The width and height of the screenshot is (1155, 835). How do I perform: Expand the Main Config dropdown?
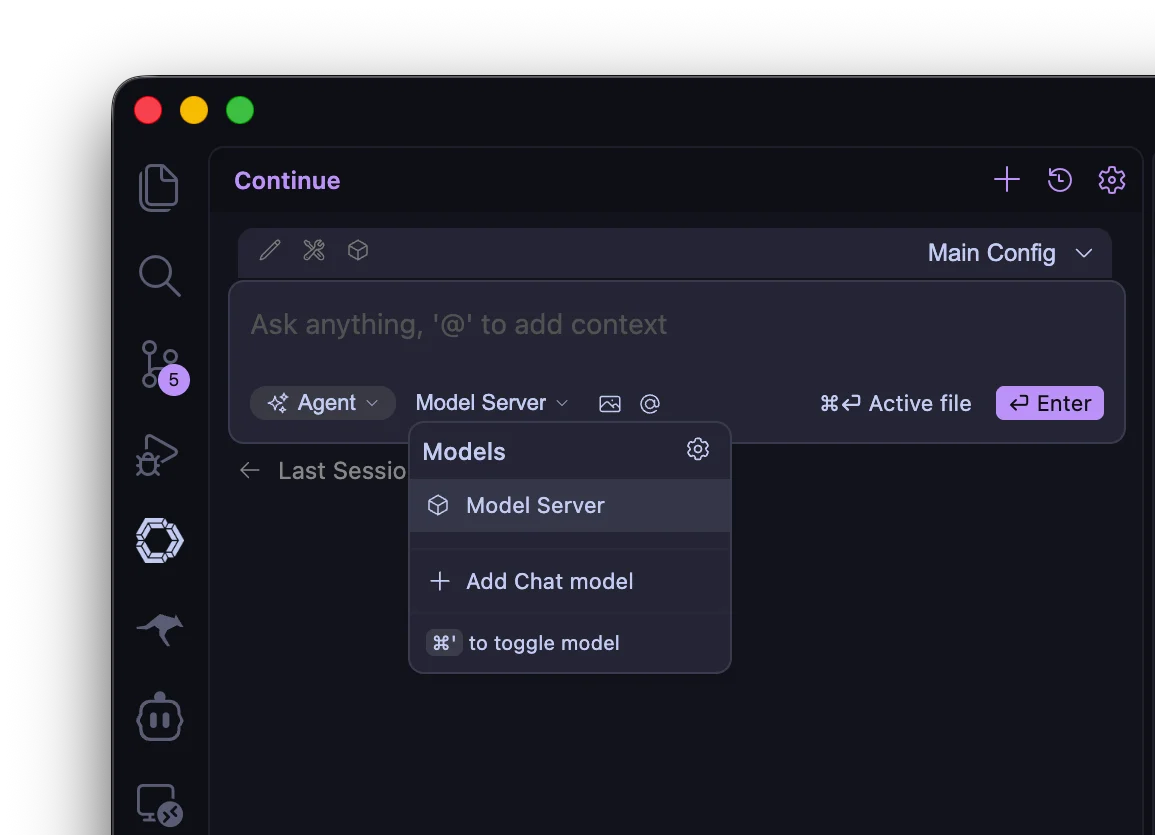click(1010, 253)
